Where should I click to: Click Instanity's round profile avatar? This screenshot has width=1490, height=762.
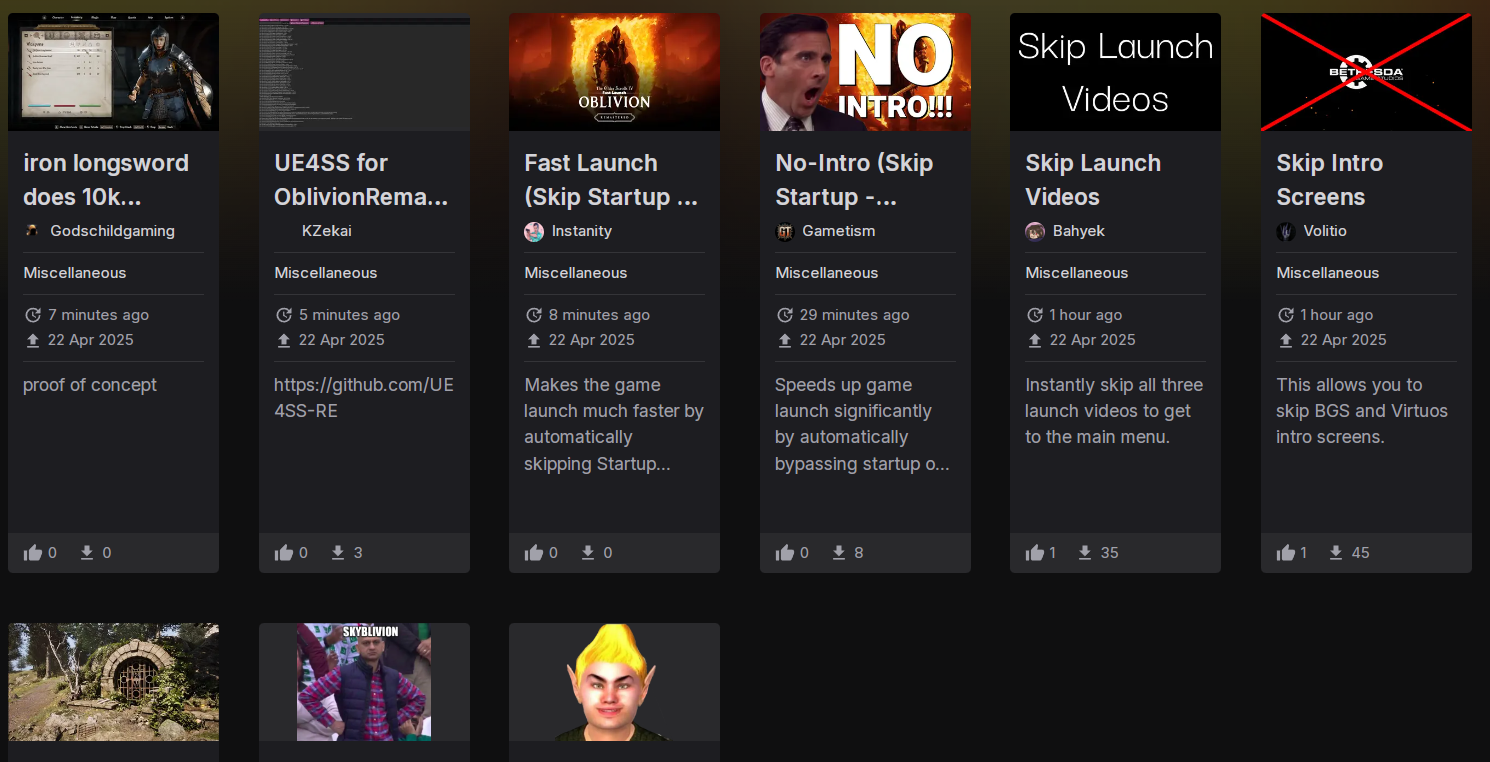point(534,231)
